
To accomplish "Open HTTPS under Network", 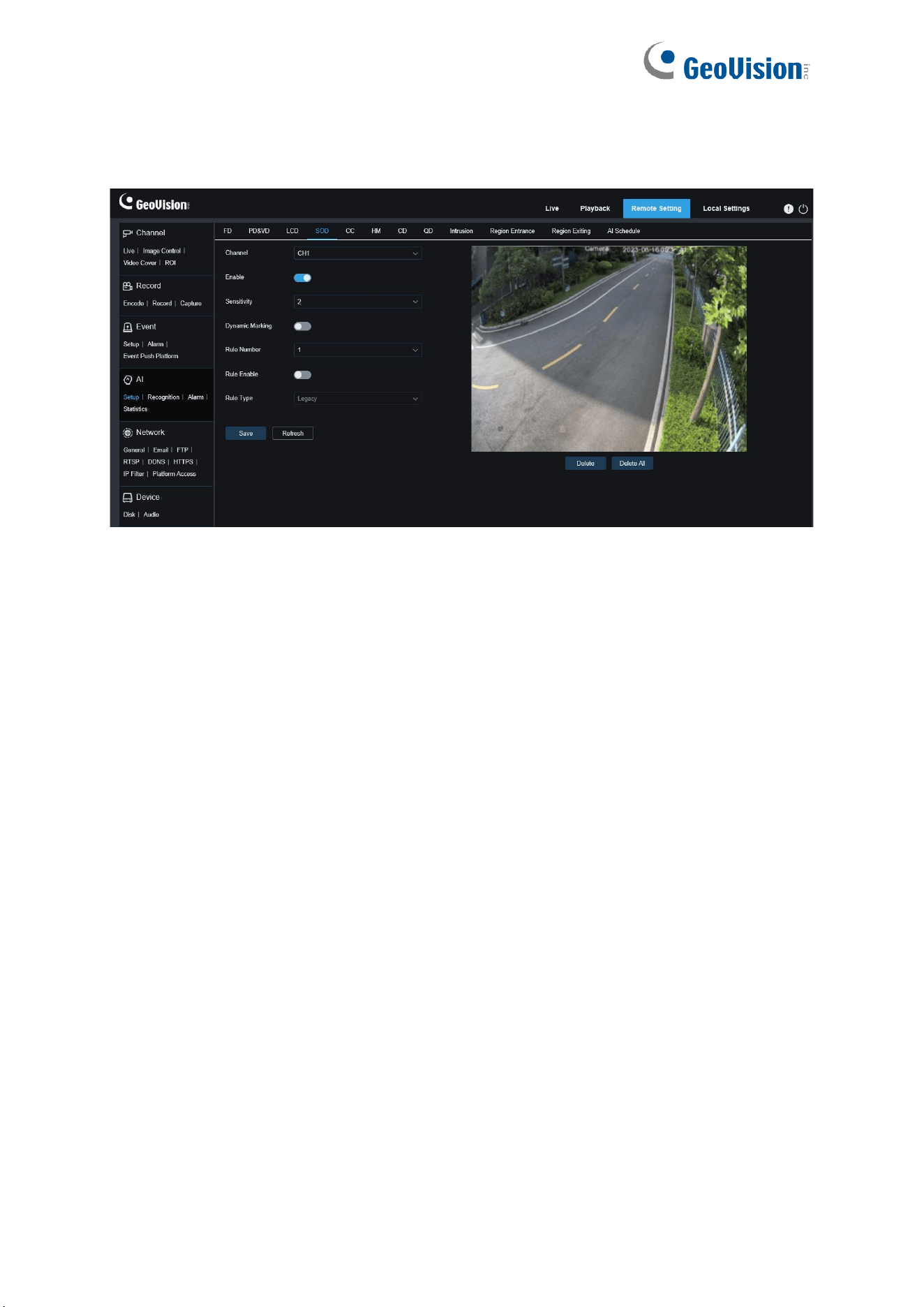I will pyautogui.click(x=184, y=462).
